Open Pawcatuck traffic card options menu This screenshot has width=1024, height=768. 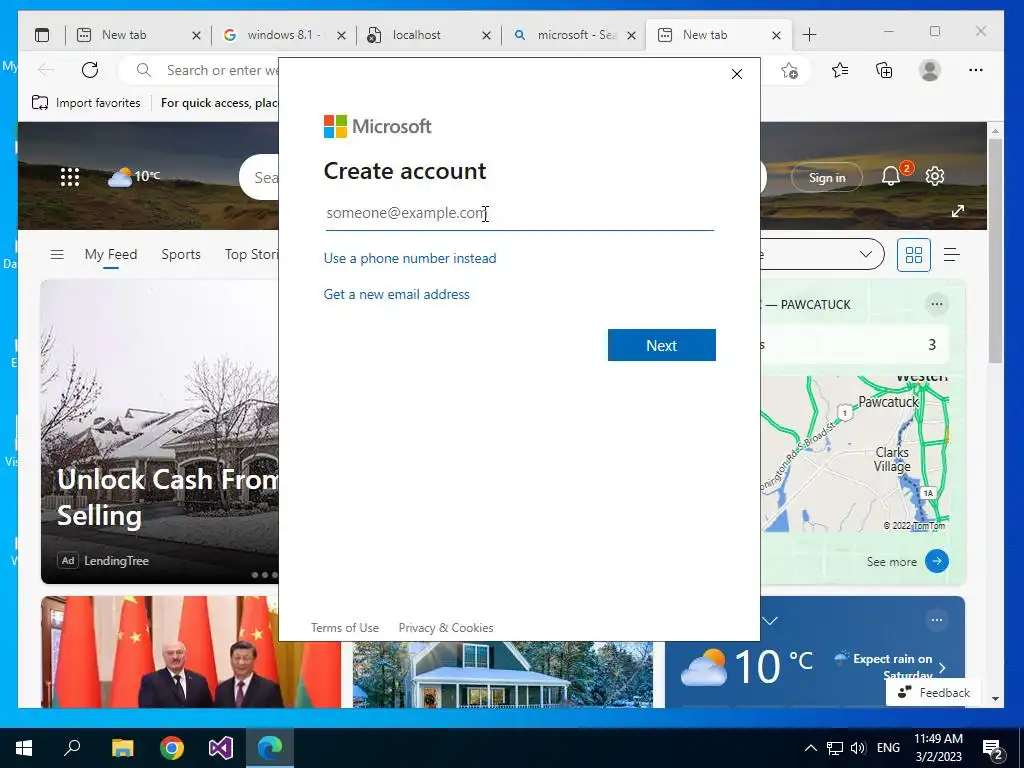[x=936, y=304]
